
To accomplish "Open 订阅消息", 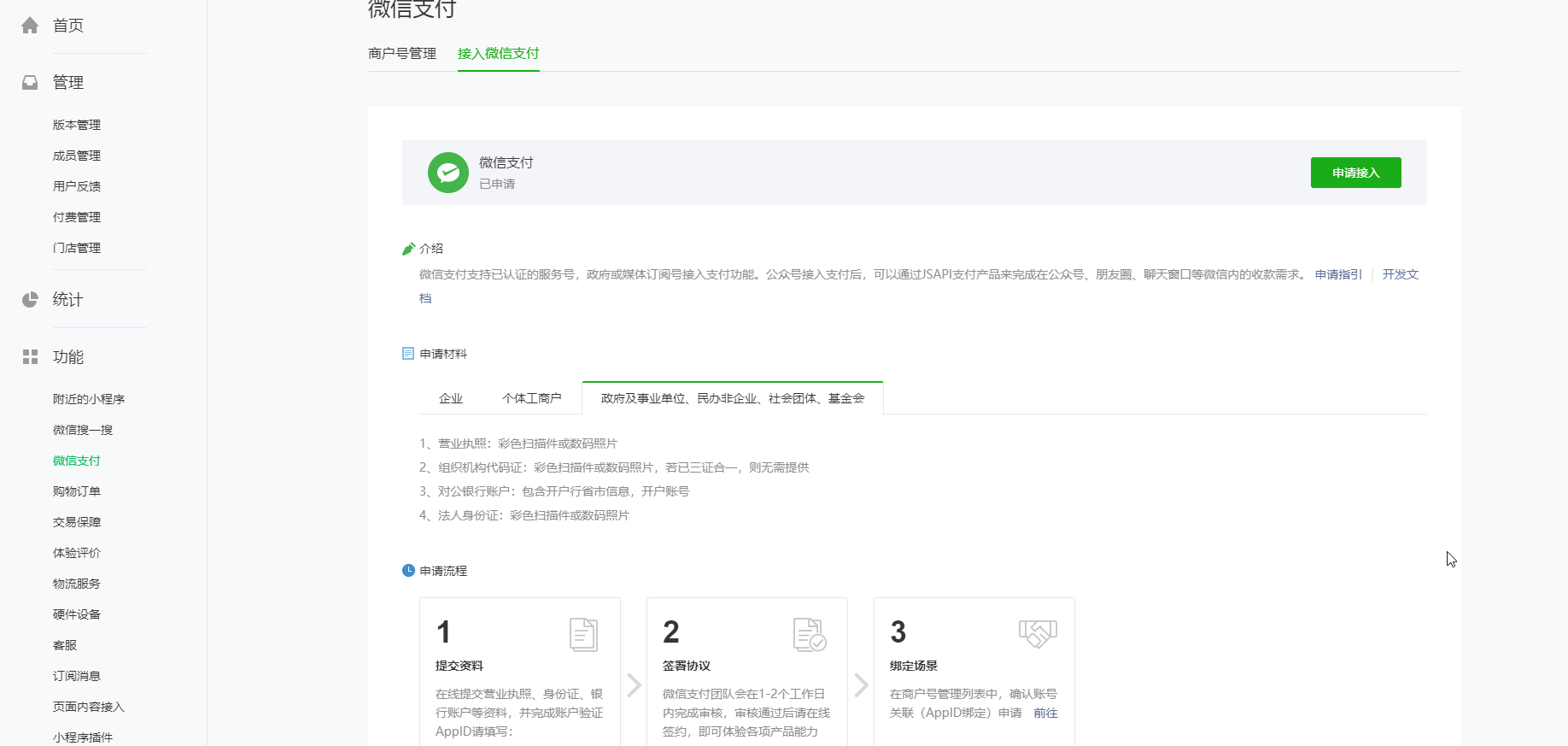I will (77, 676).
